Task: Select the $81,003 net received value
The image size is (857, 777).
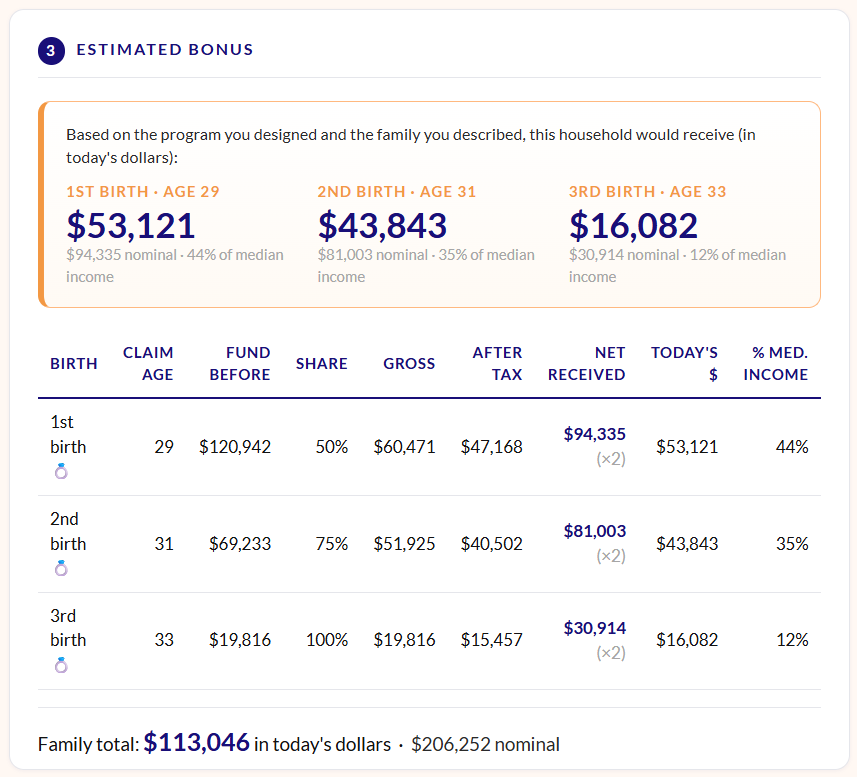Action: 595,531
